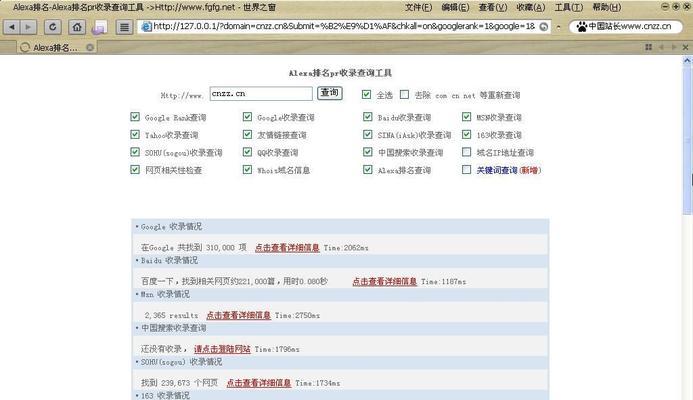Close the Alexa排名 tab
Image resolution: width=693 pixels, height=400 pixels.
(90, 47)
